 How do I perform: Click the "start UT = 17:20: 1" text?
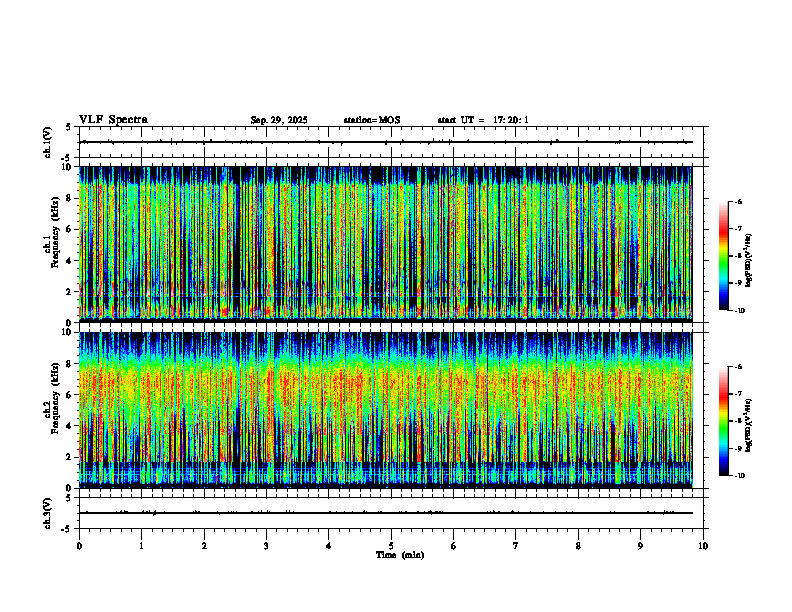483,120
